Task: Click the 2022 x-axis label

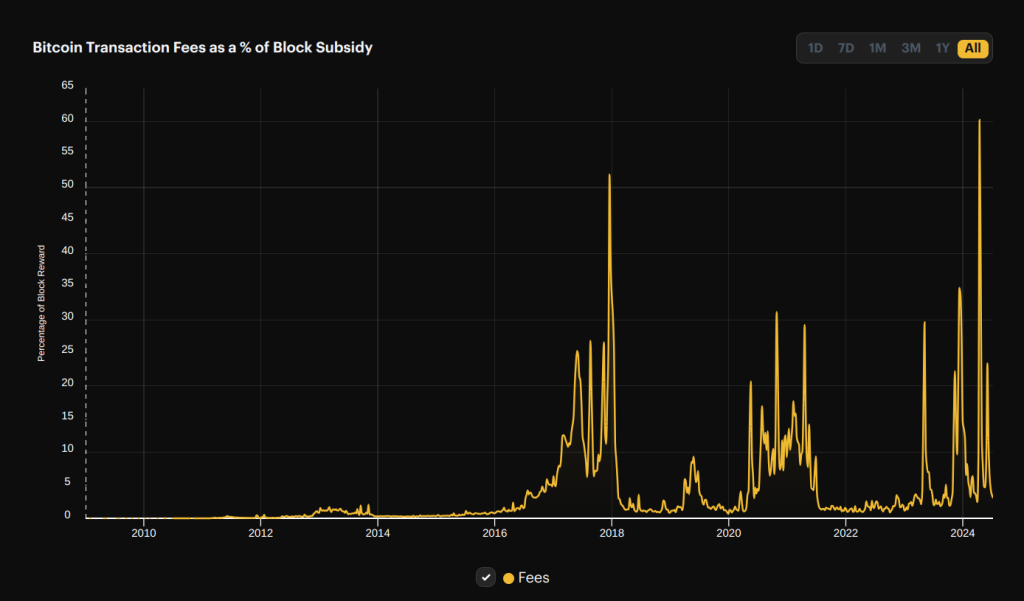Action: point(845,533)
